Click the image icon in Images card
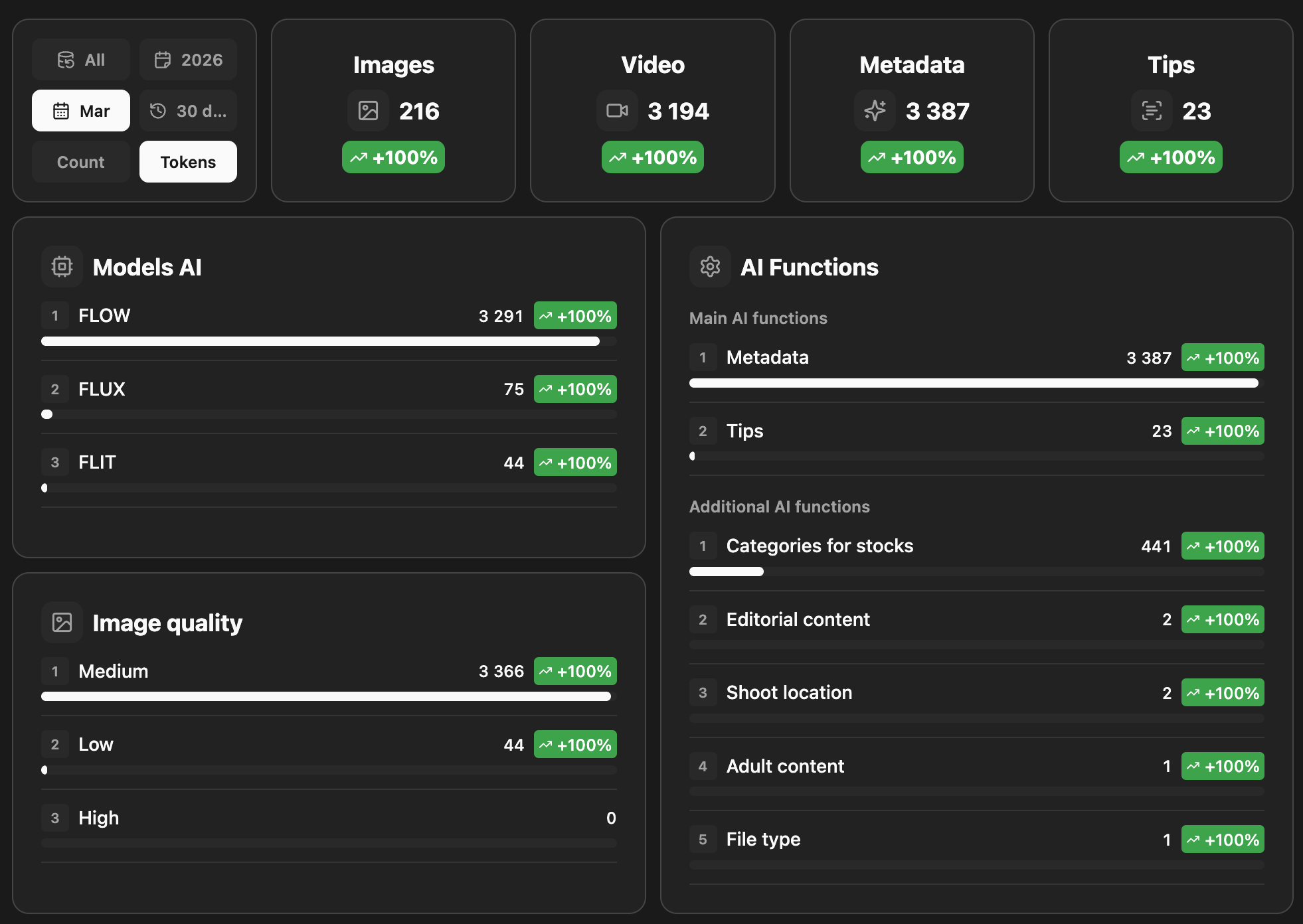 point(368,111)
